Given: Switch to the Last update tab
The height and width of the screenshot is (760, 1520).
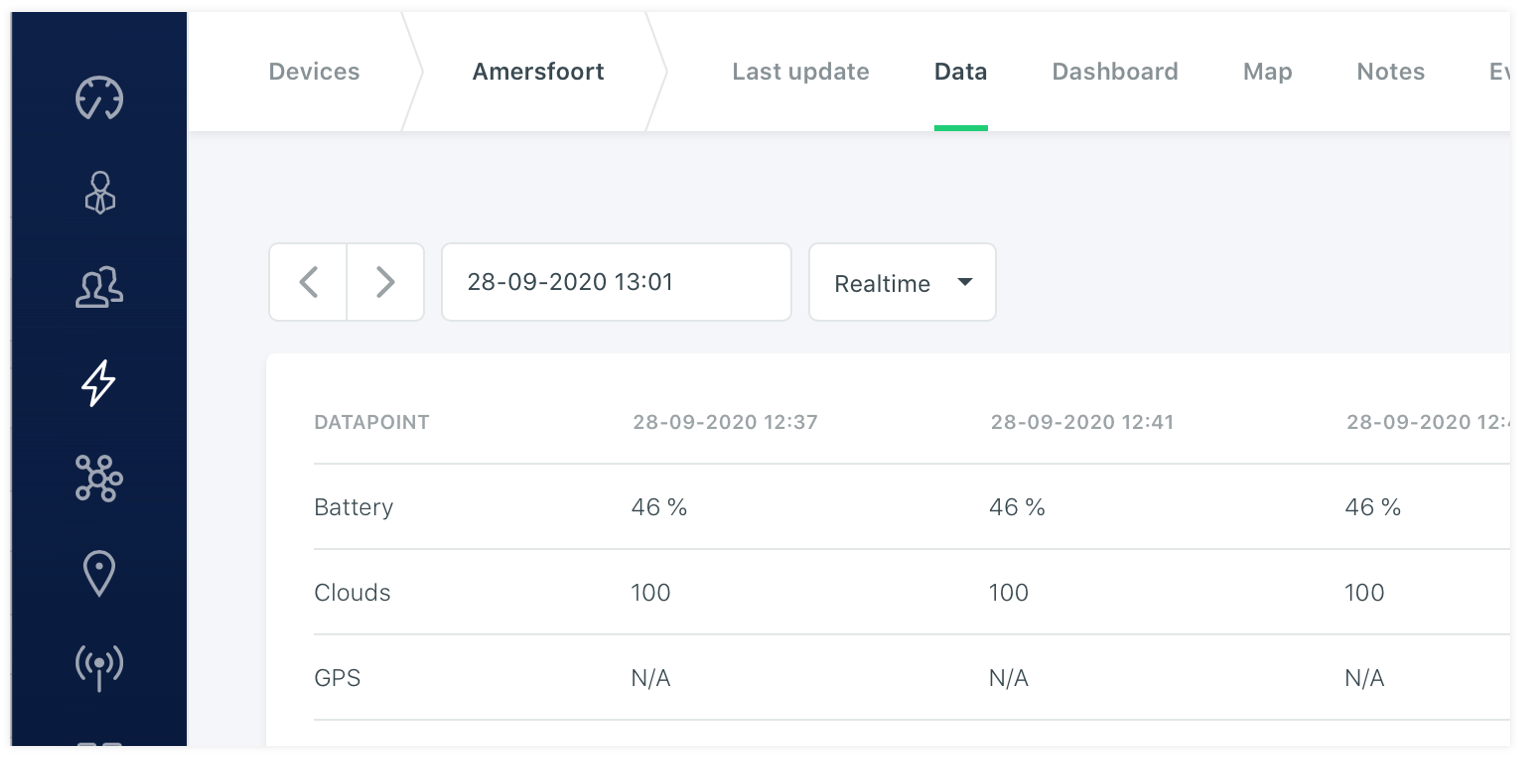Looking at the screenshot, I should (x=800, y=72).
